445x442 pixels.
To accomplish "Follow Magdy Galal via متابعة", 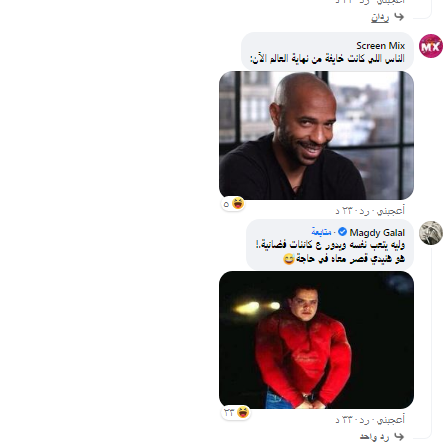I will [x=321, y=232].
